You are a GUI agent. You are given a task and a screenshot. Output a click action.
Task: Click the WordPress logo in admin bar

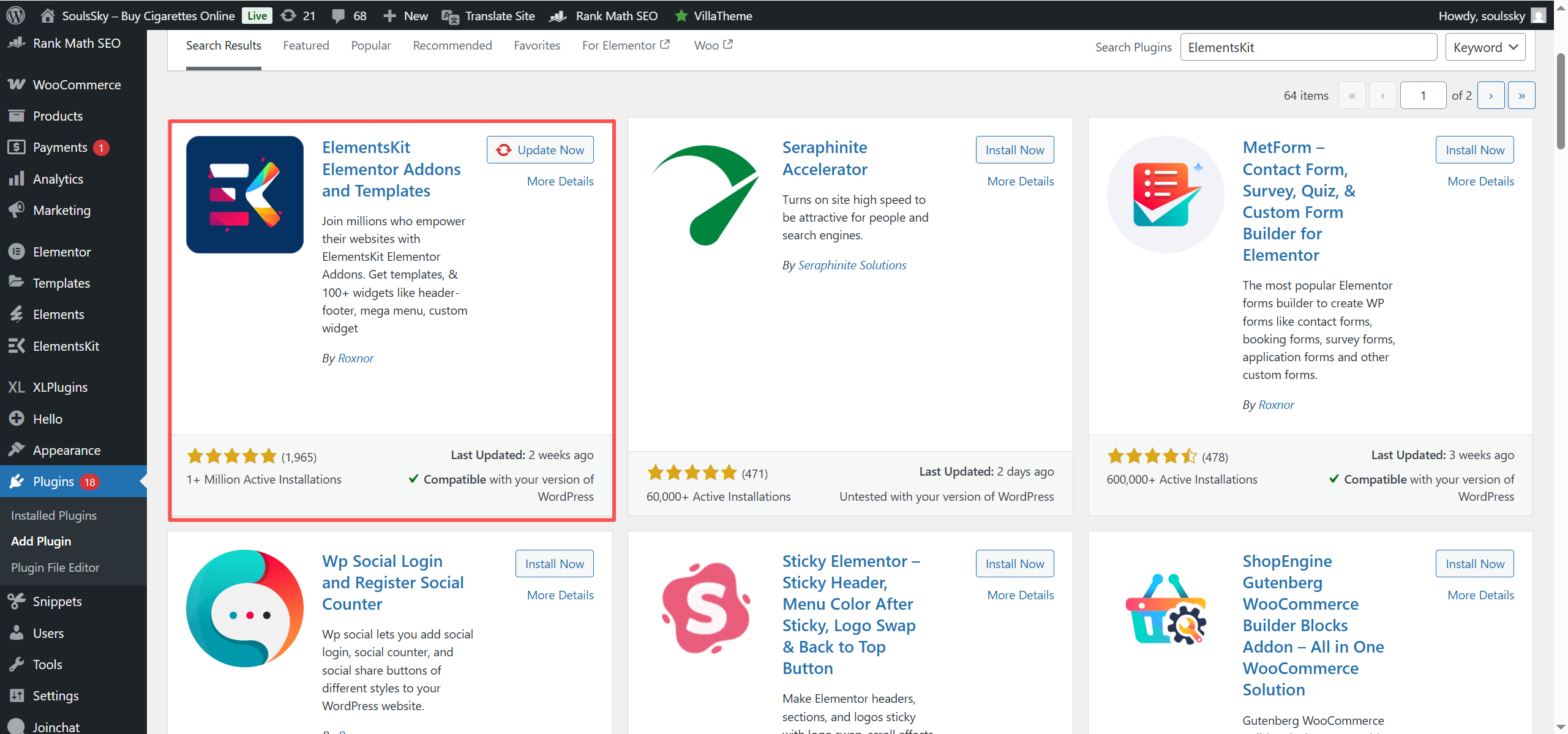click(x=15, y=15)
